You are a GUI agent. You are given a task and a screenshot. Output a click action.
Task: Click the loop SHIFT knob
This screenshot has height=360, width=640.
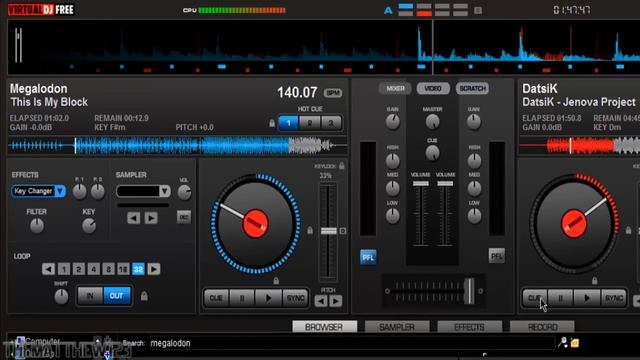61,296
